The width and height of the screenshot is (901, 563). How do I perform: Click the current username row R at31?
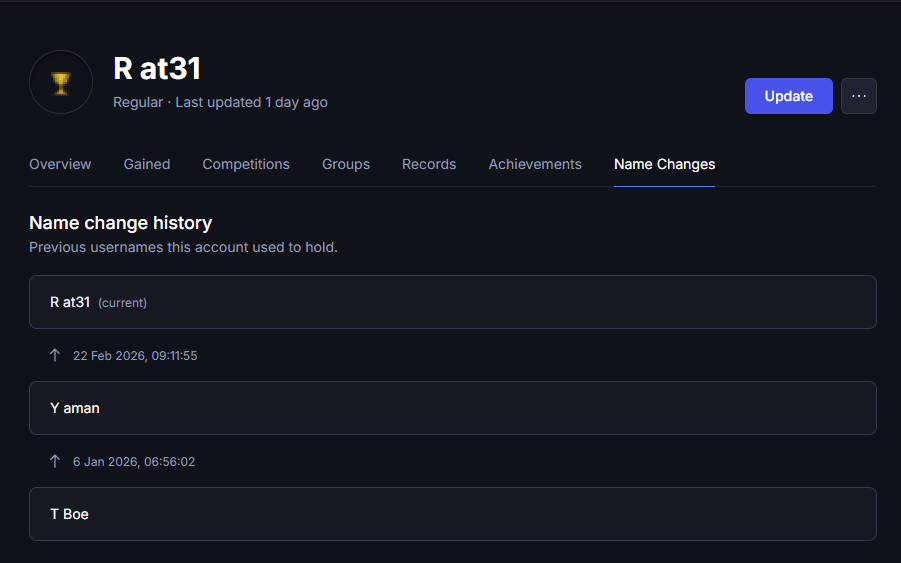[x=452, y=302]
